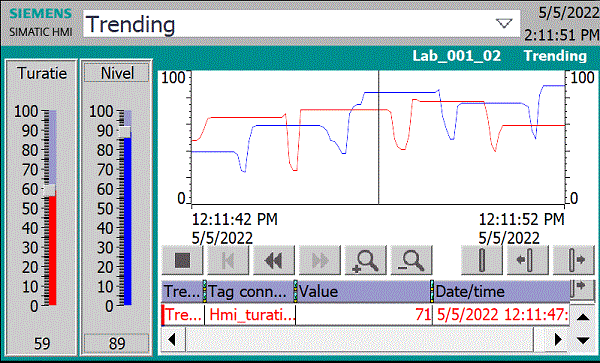This screenshot has height=363, width=600.
Task: Click the Nivel slider handle
Action: pos(125,132)
